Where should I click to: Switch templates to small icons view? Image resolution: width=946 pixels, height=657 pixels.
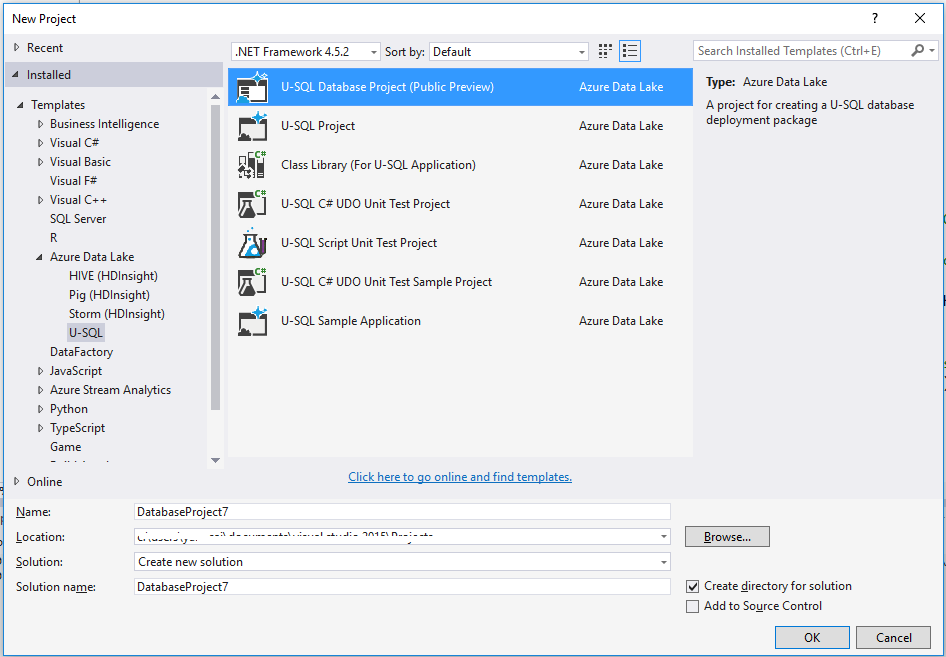tap(604, 50)
